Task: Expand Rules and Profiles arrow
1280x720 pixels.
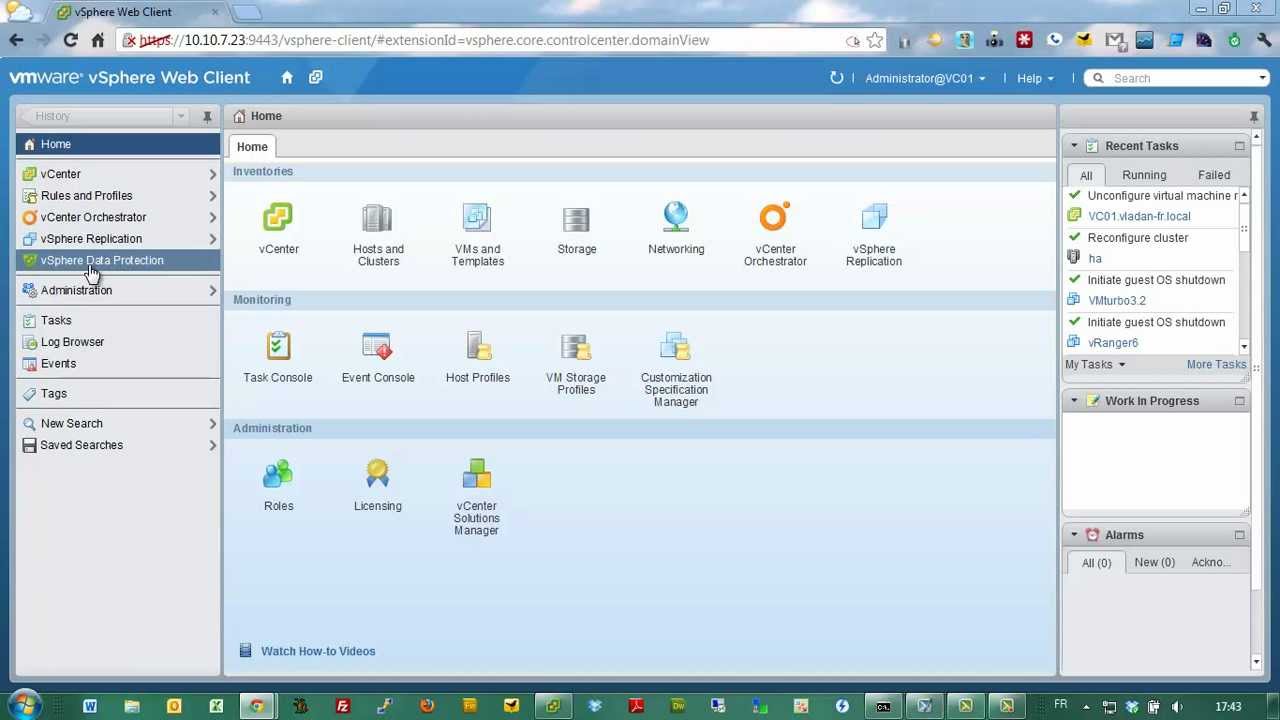Action: point(212,196)
